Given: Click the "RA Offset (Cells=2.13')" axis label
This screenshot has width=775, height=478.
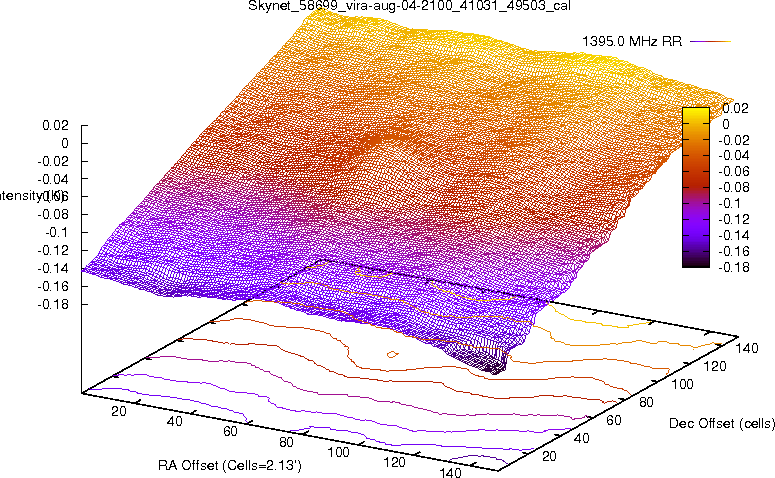Looking at the screenshot, I should point(230,465).
